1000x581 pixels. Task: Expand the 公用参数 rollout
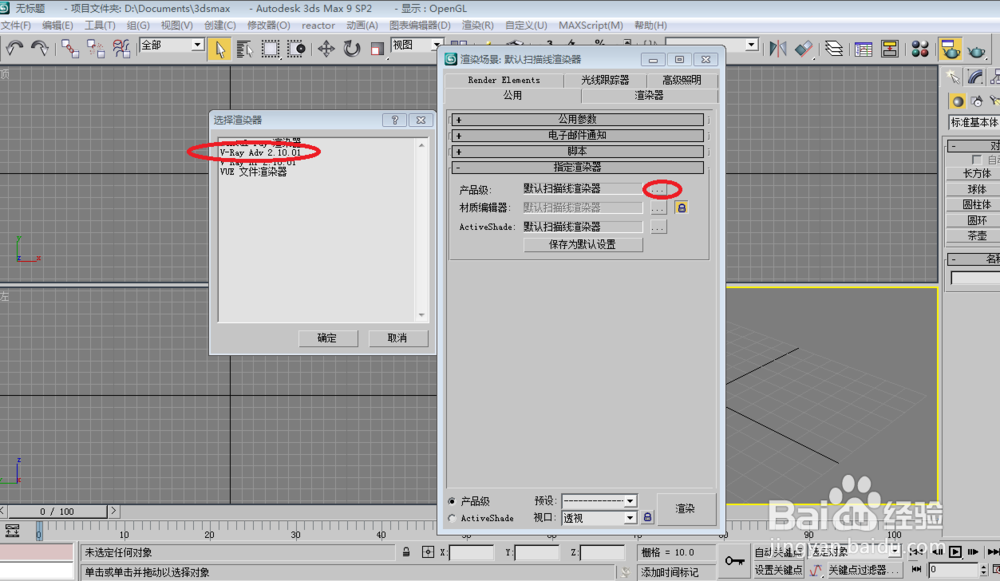coord(578,119)
